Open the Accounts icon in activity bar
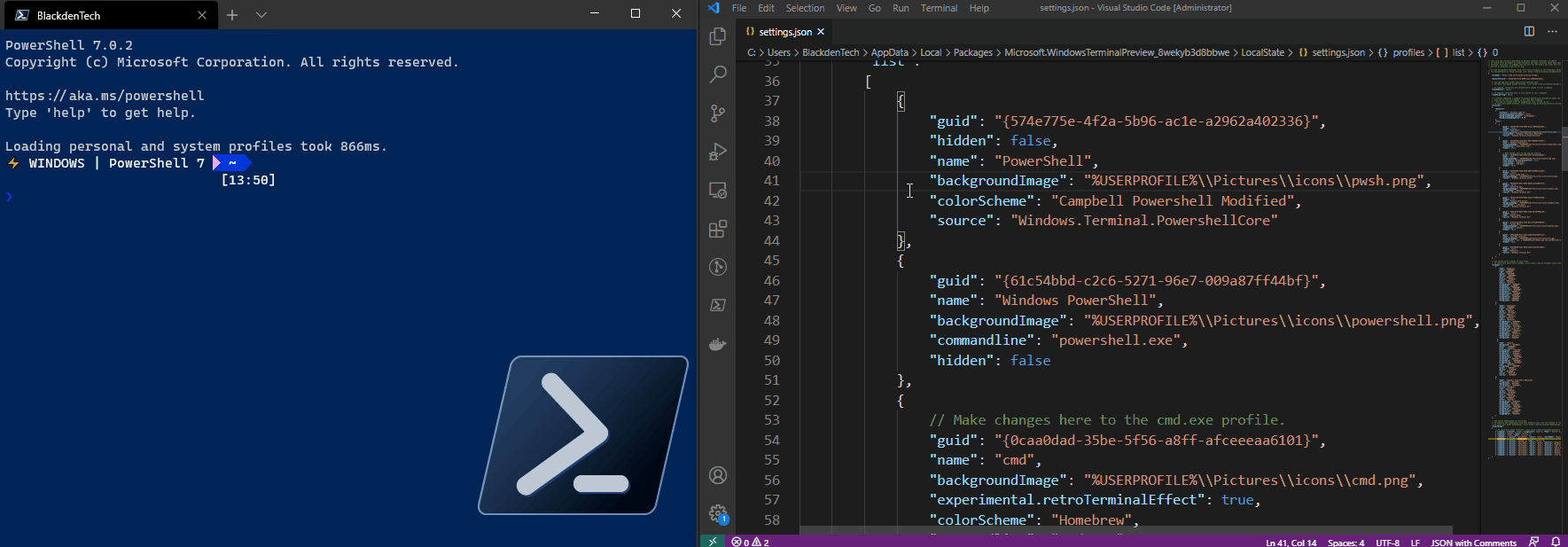This screenshot has width=1568, height=547. coord(718,475)
